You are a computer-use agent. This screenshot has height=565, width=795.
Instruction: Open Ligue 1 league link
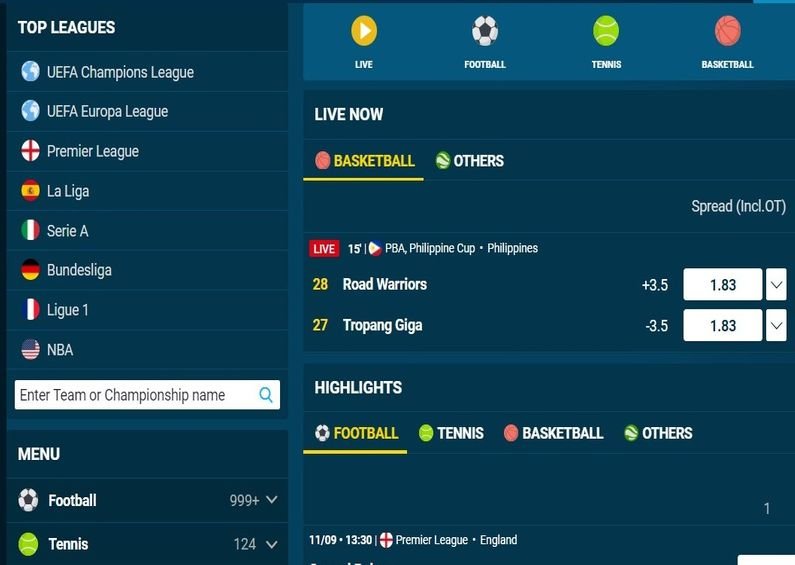pos(67,310)
